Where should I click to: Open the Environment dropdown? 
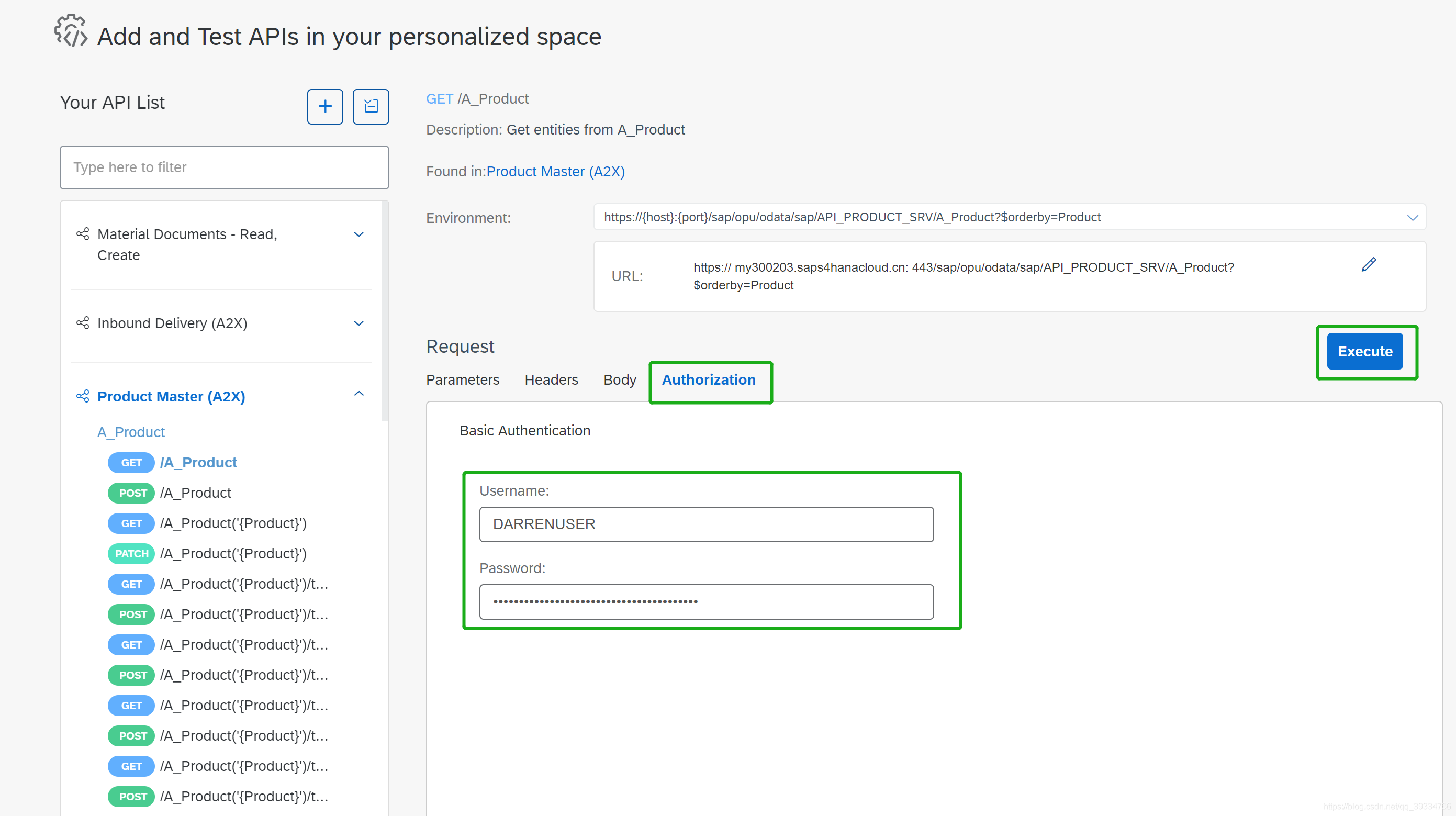1412,218
